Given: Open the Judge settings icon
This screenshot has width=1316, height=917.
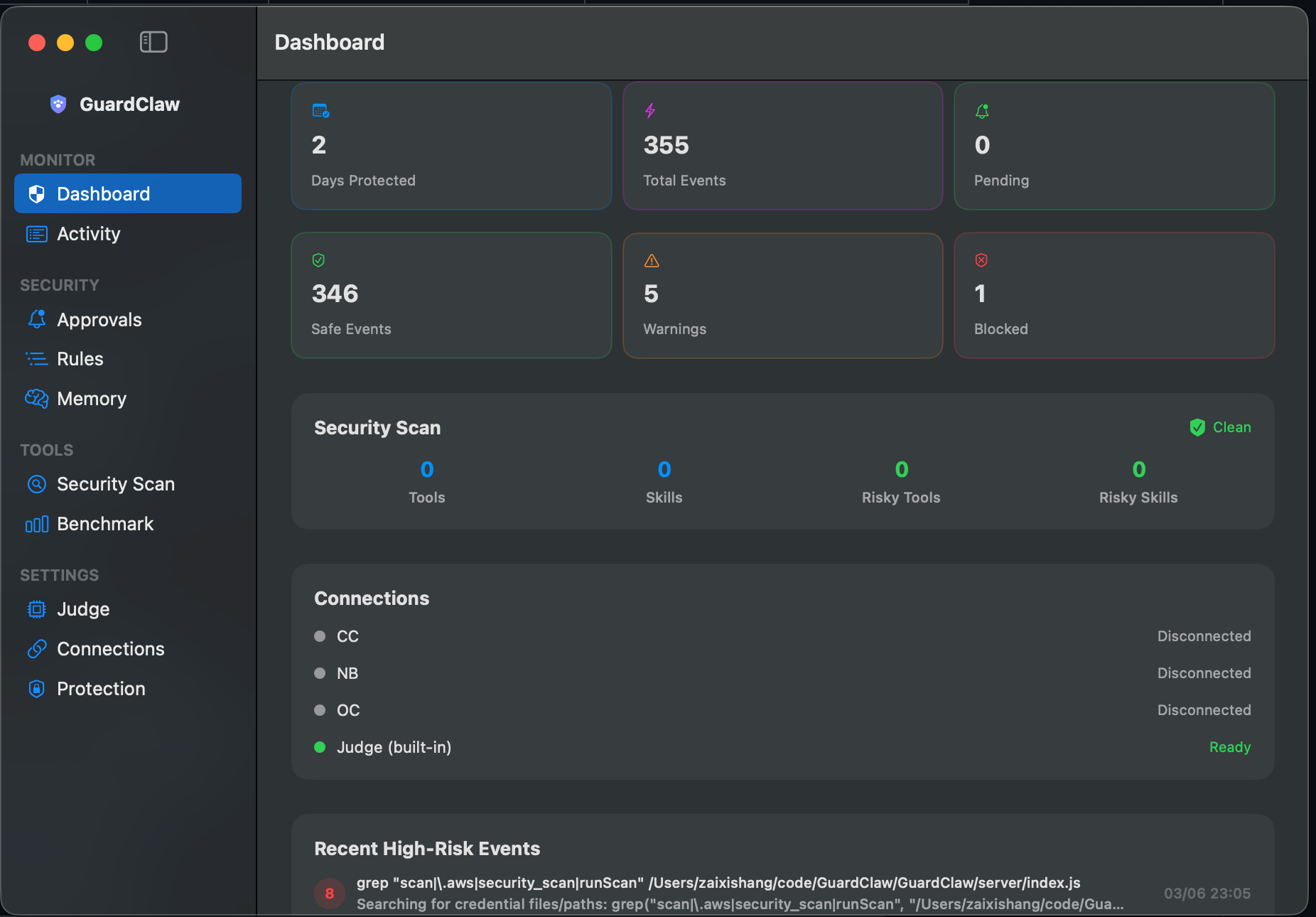Looking at the screenshot, I should pyautogui.click(x=36, y=609).
